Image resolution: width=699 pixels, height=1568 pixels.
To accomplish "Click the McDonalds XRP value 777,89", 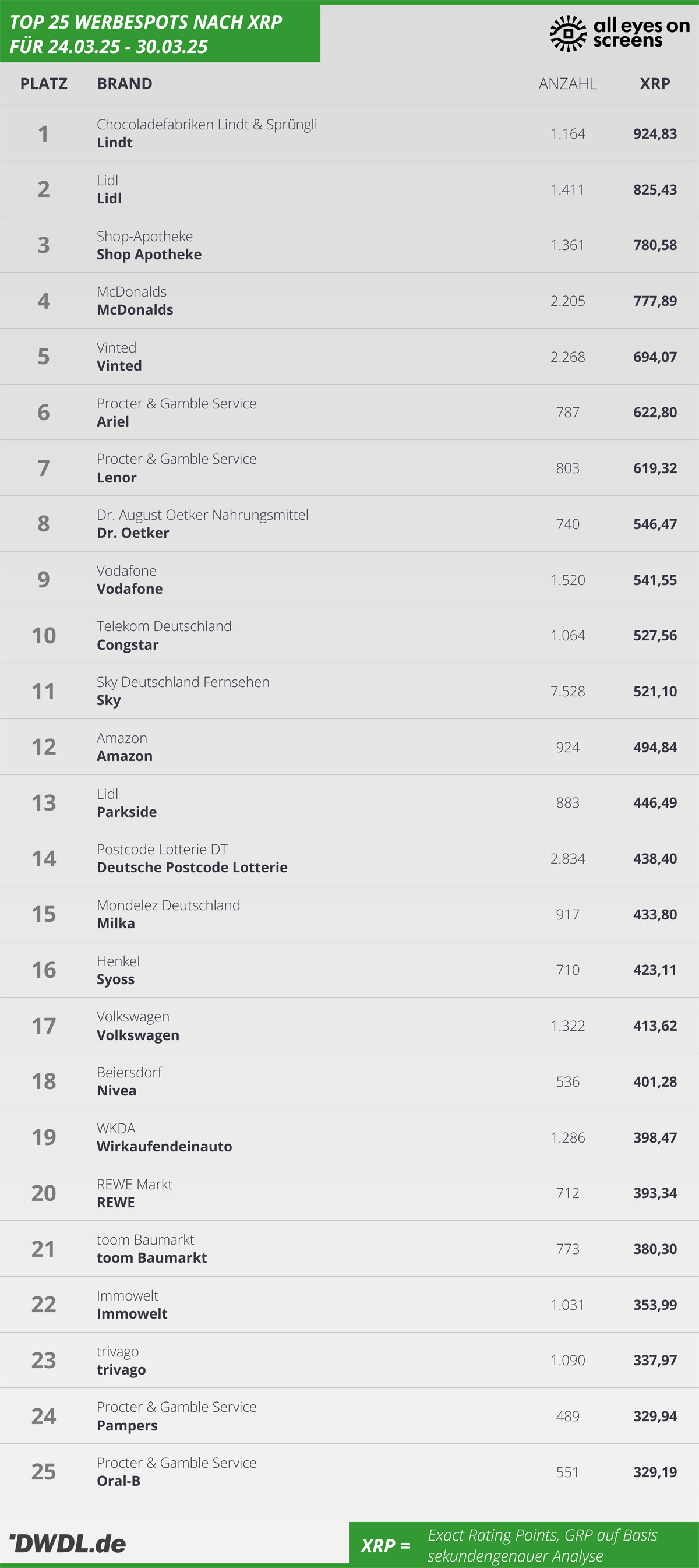I will coord(655,301).
